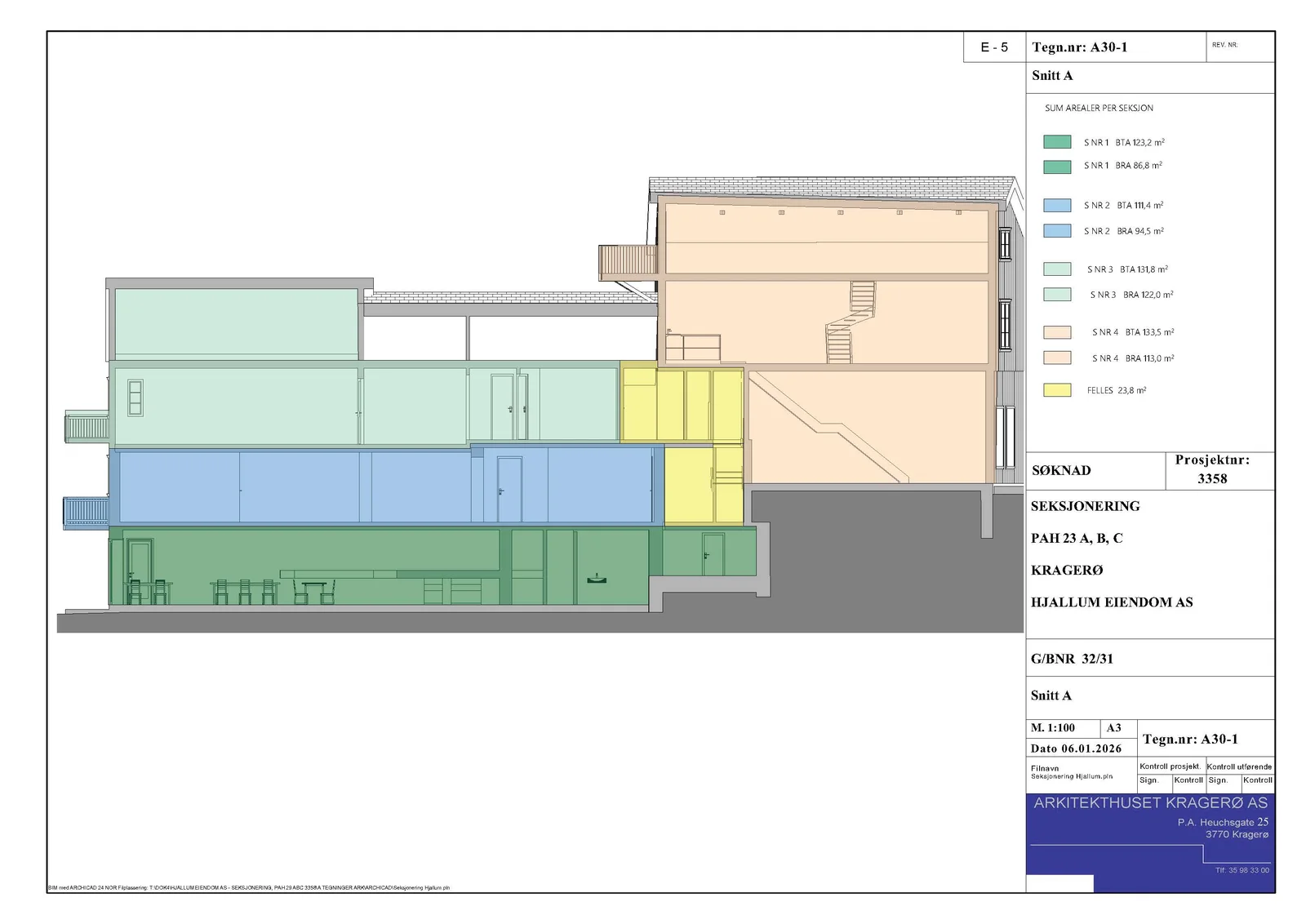Screen dimensions: 1306x924
Task: Select the 'PAH 23 A, B, C' address line
Action: coord(1076,538)
